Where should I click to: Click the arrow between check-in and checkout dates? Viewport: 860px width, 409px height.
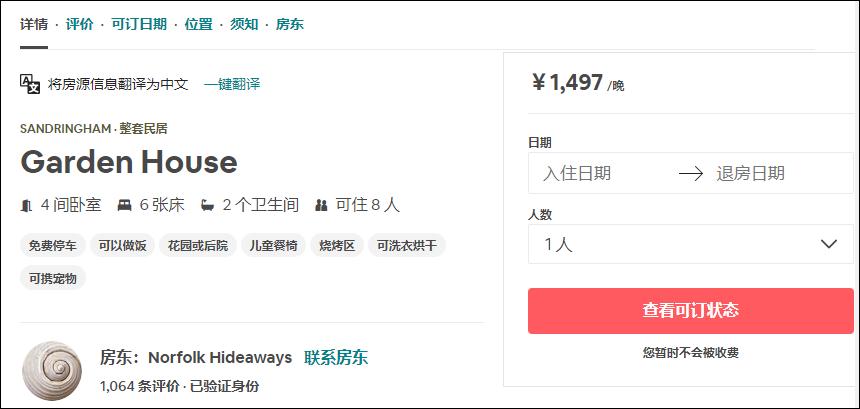(691, 173)
